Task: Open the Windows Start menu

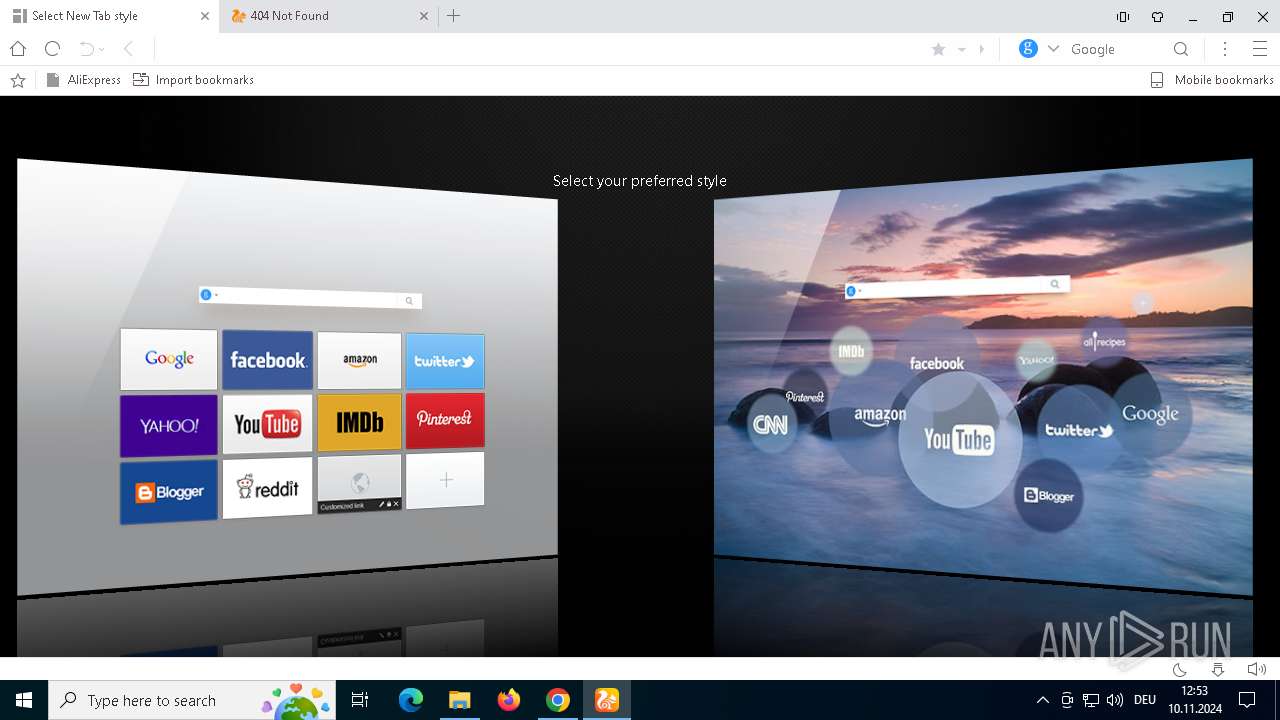Action: tap(24, 700)
